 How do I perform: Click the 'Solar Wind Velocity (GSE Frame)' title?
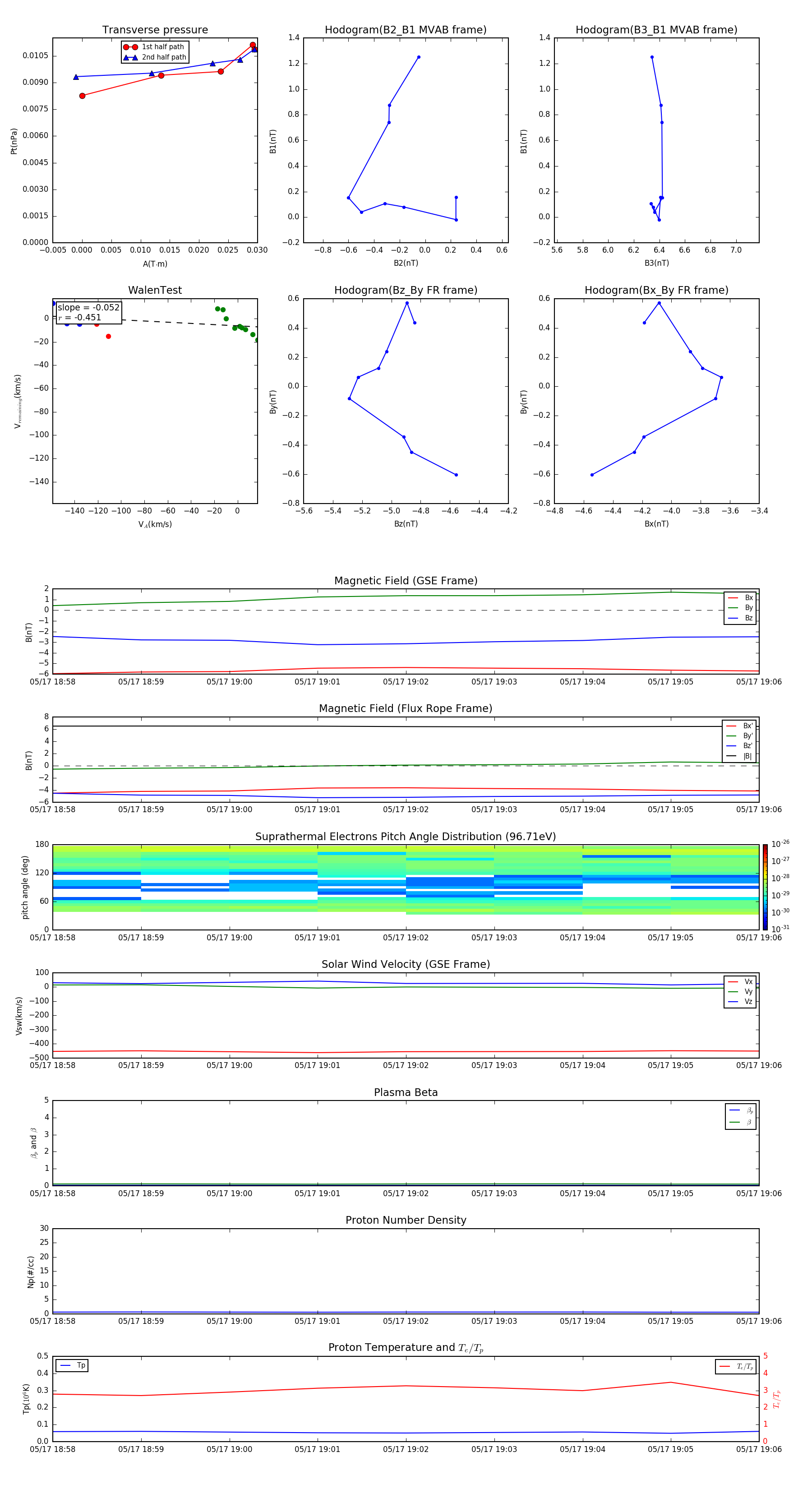point(406,965)
